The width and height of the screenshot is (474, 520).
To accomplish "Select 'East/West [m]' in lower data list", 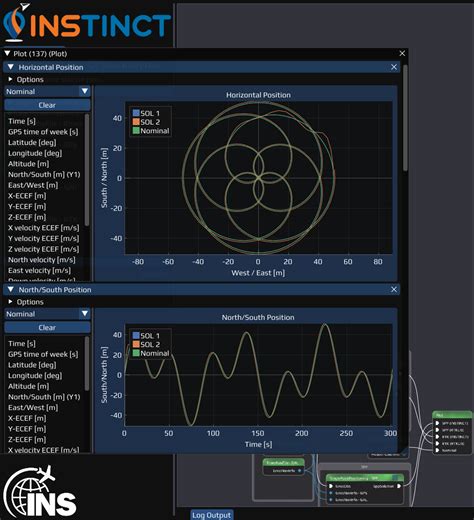I will [33, 407].
